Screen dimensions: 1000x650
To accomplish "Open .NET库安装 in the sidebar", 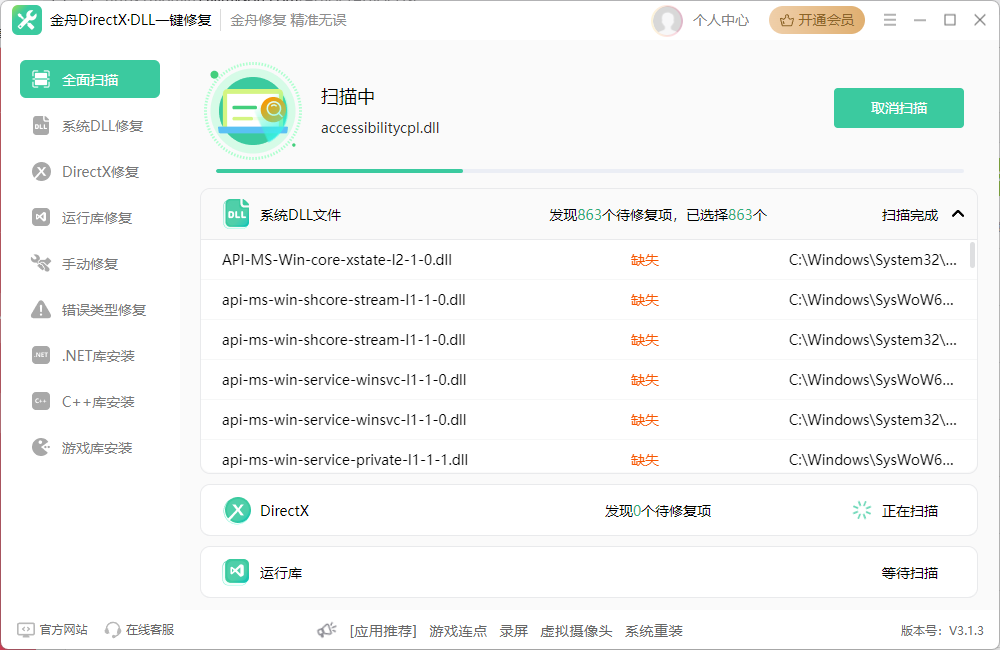I will click(90, 355).
